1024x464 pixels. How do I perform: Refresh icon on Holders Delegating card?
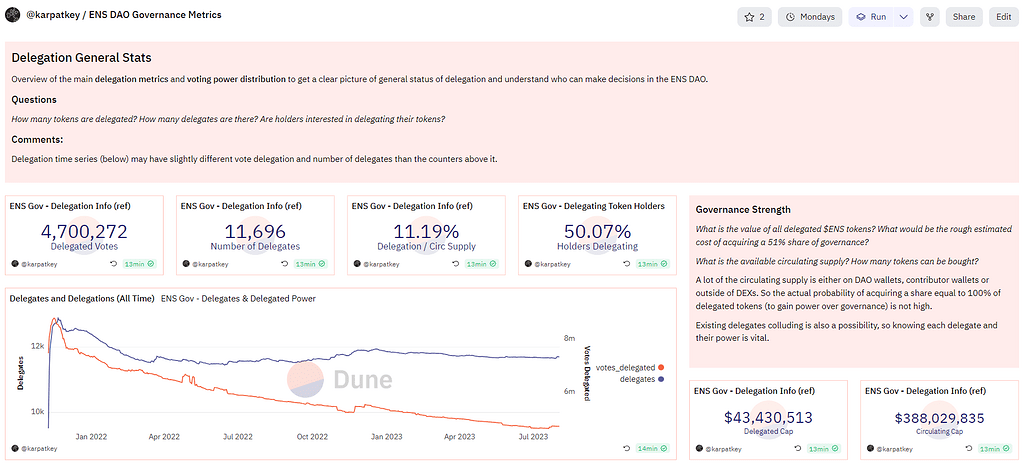(626, 264)
